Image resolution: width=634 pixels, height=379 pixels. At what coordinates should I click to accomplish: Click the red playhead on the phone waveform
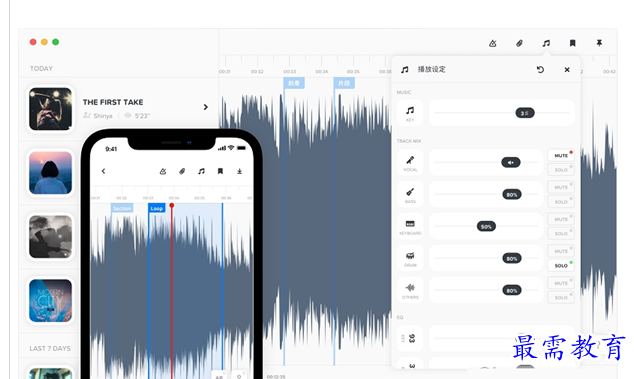(172, 206)
